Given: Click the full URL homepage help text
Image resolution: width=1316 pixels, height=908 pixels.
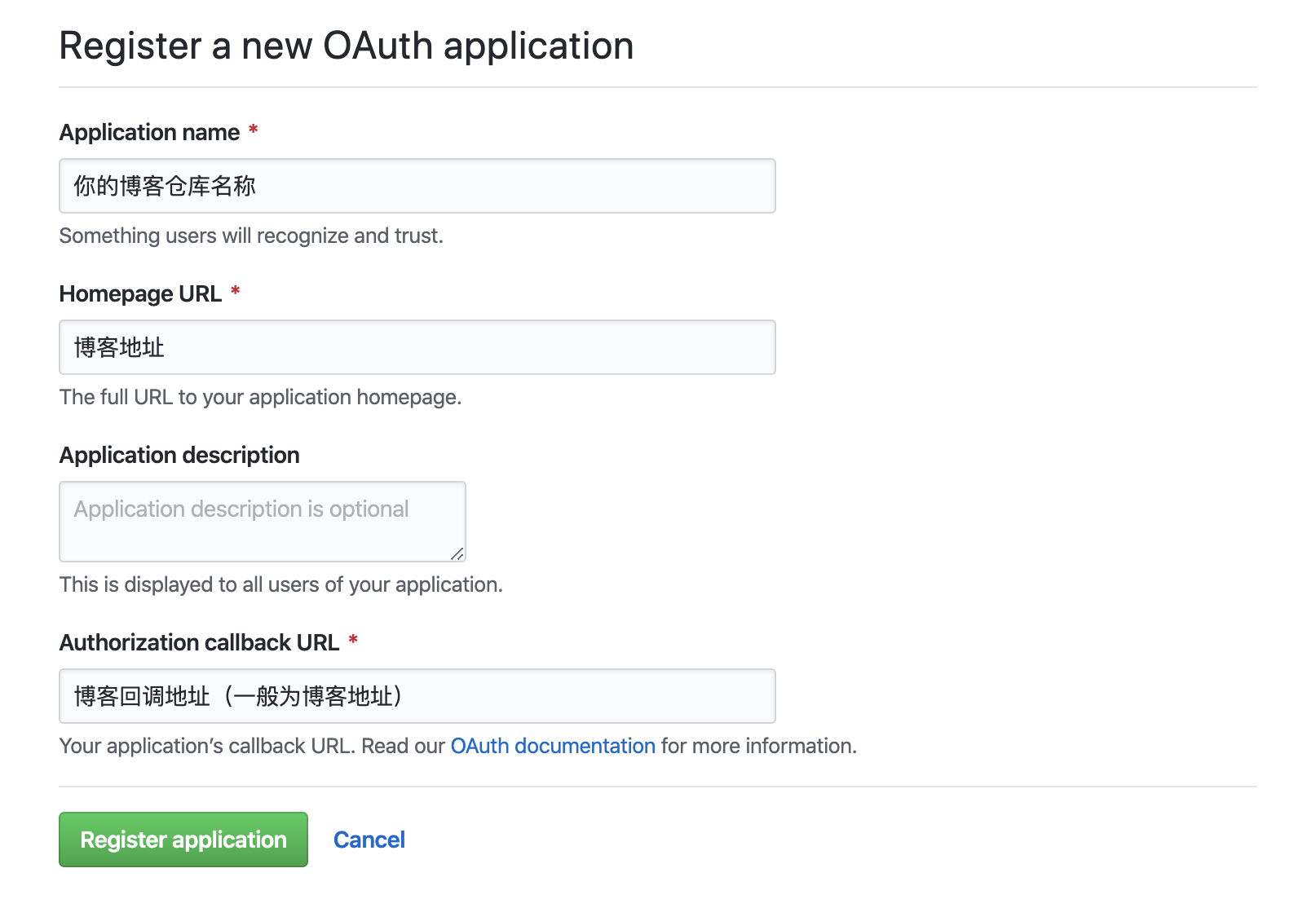Looking at the screenshot, I should pos(261,397).
